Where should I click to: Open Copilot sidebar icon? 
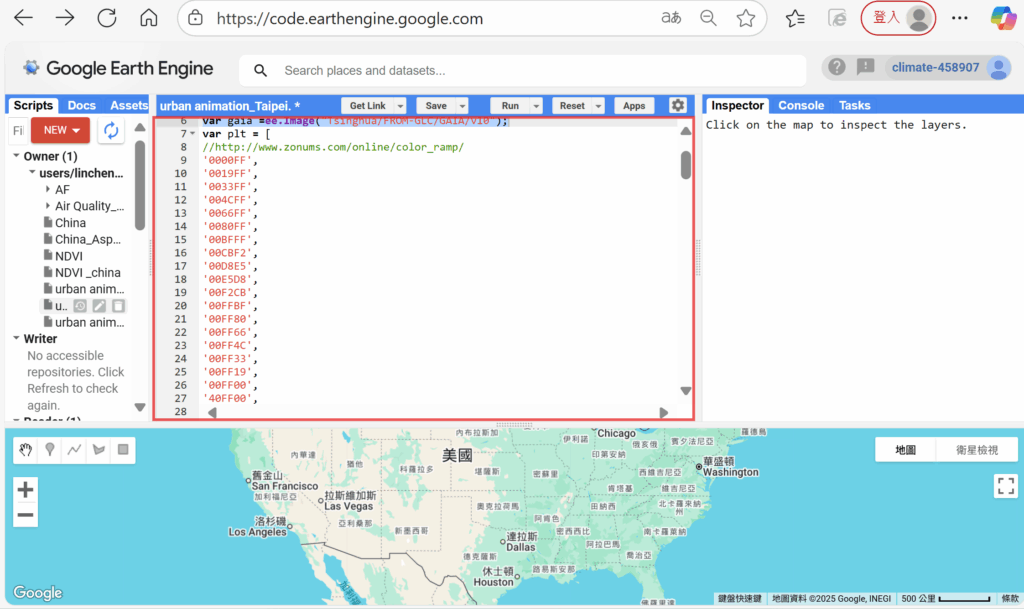click(1002, 18)
